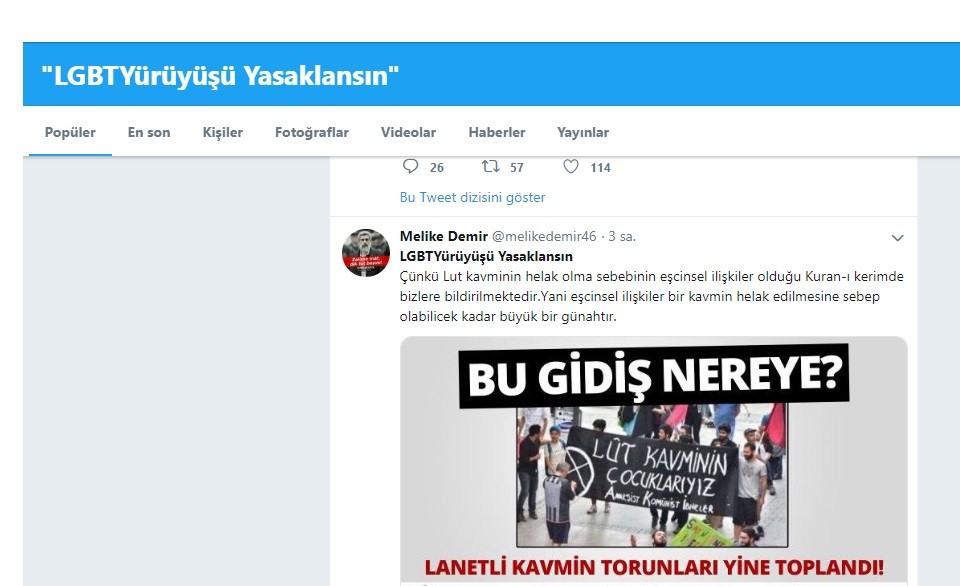Viewport: 960px width, 586px height.
Task: Switch to the En son tab
Action: 149,132
